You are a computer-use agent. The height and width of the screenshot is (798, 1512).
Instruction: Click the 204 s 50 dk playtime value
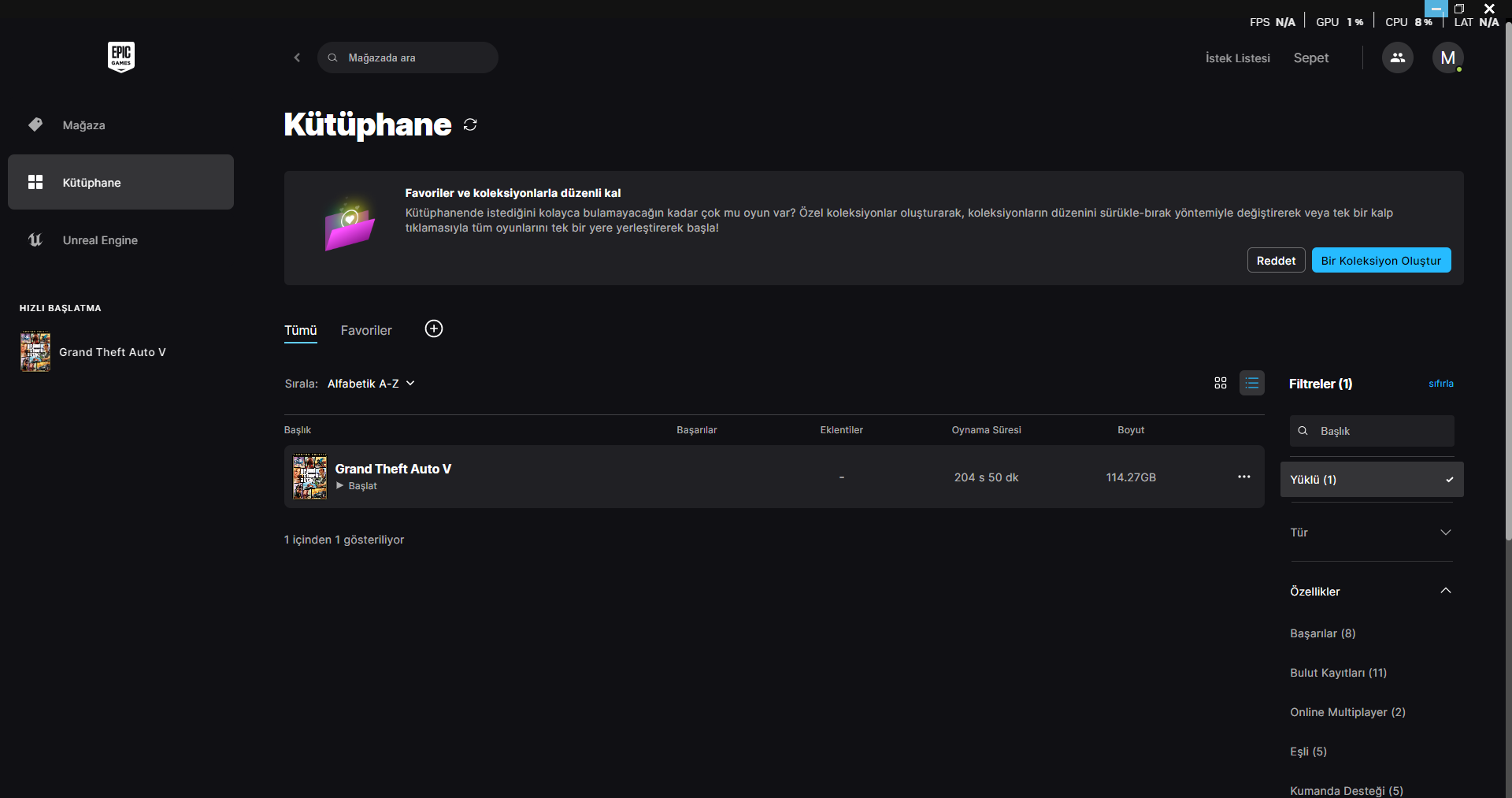tap(986, 477)
